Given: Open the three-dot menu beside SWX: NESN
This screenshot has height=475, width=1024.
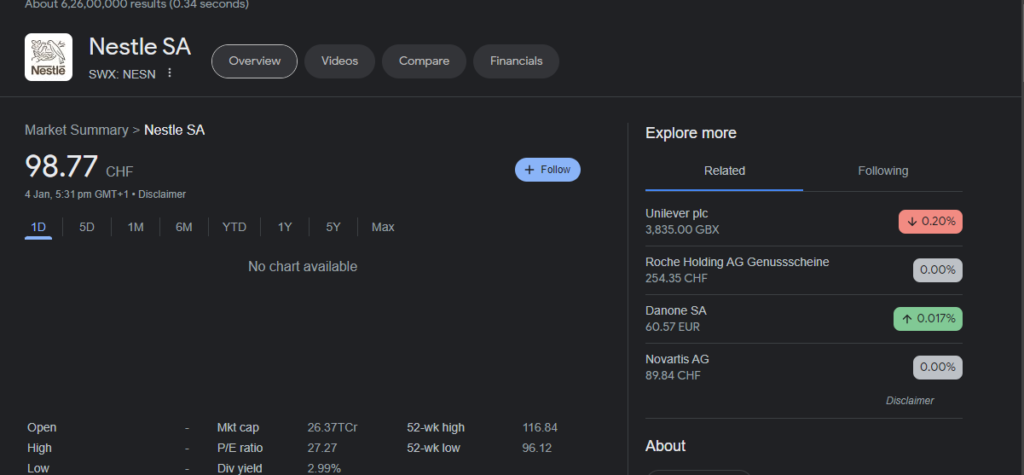Looking at the screenshot, I should pyautogui.click(x=169, y=73).
